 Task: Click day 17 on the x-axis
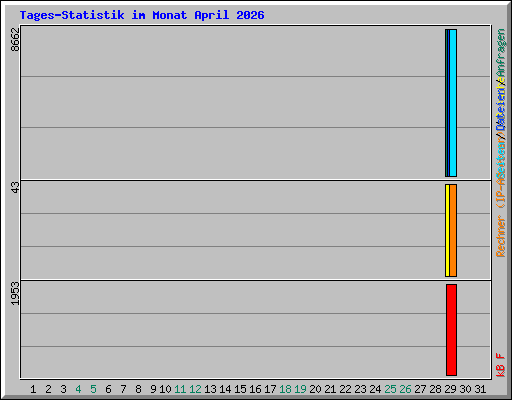point(270,389)
